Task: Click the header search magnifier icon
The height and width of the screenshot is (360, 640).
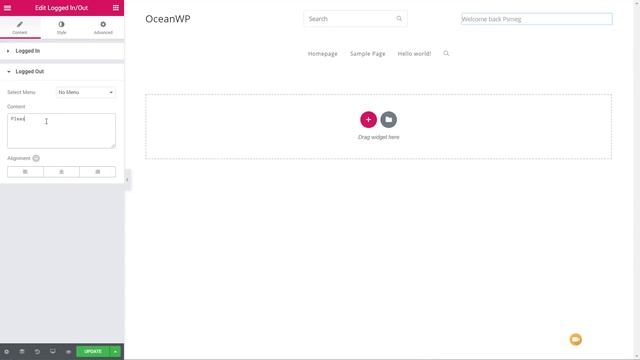Action: (x=399, y=19)
